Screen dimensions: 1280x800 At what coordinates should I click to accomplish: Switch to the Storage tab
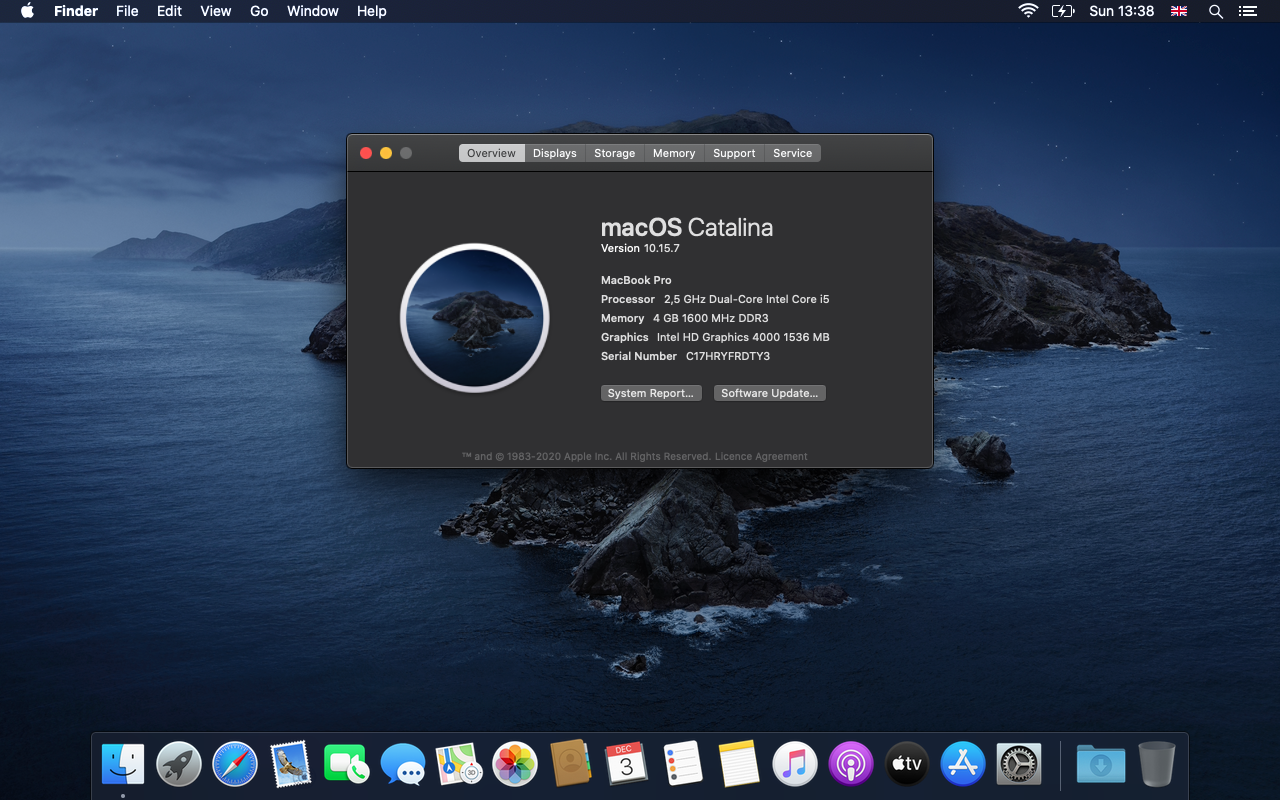(x=614, y=153)
